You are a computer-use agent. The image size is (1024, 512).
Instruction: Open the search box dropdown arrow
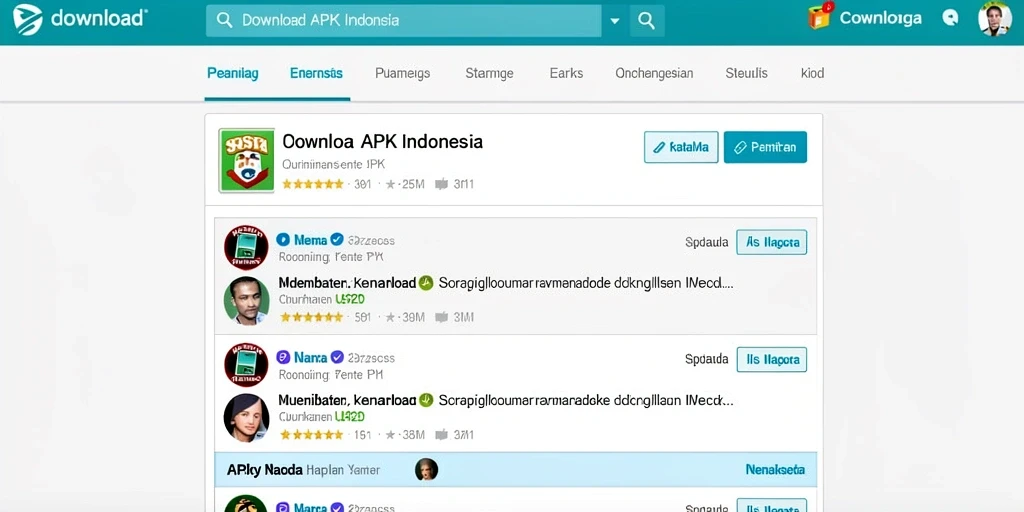tap(615, 21)
